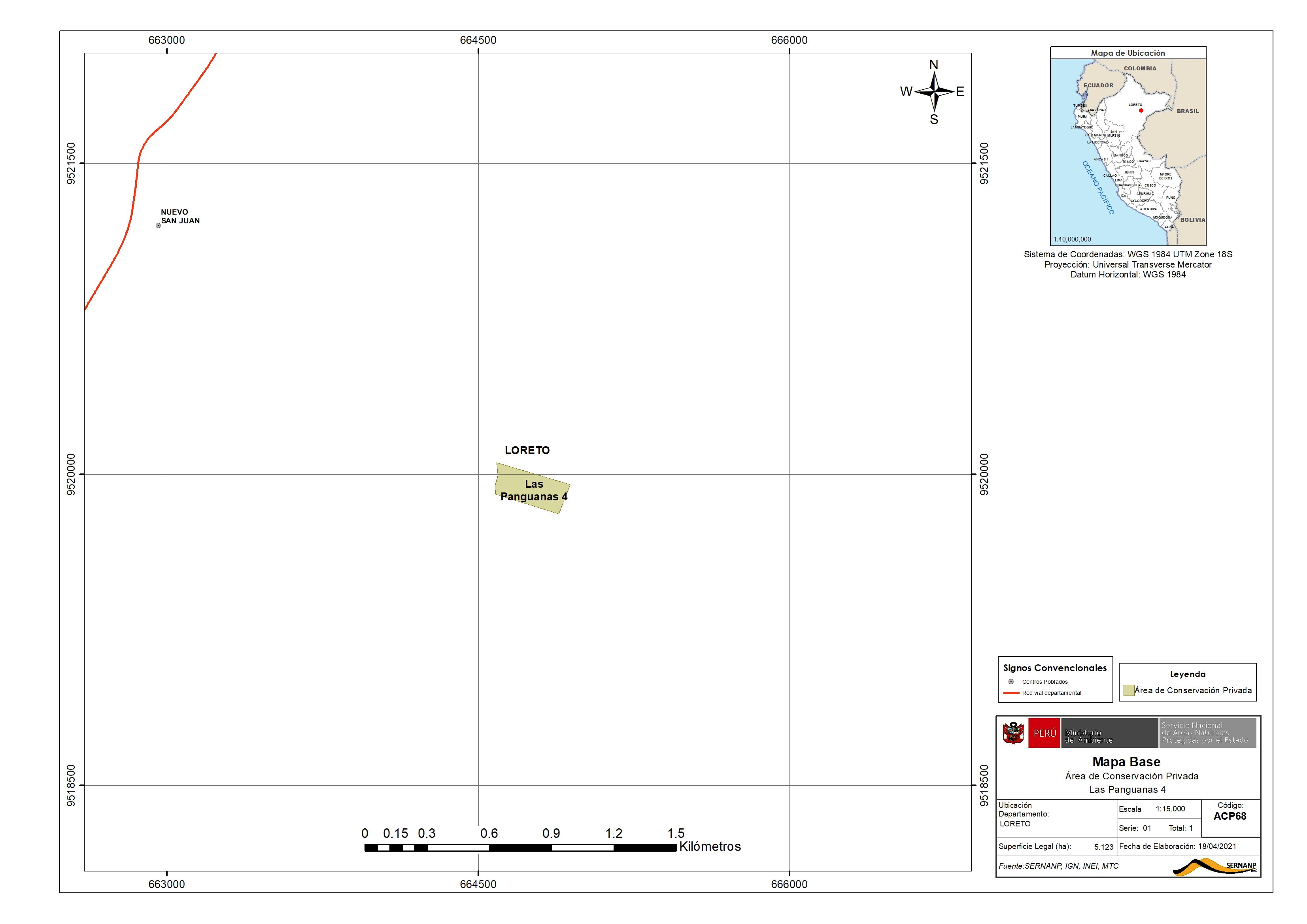Click the Peru coat of arms emblem
The image size is (1307, 924).
click(1013, 733)
